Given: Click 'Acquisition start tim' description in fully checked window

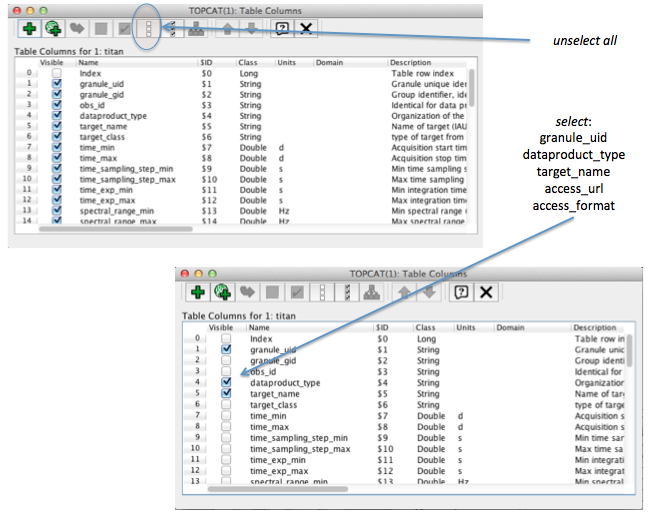Looking at the screenshot, I should pyautogui.click(x=429, y=147).
